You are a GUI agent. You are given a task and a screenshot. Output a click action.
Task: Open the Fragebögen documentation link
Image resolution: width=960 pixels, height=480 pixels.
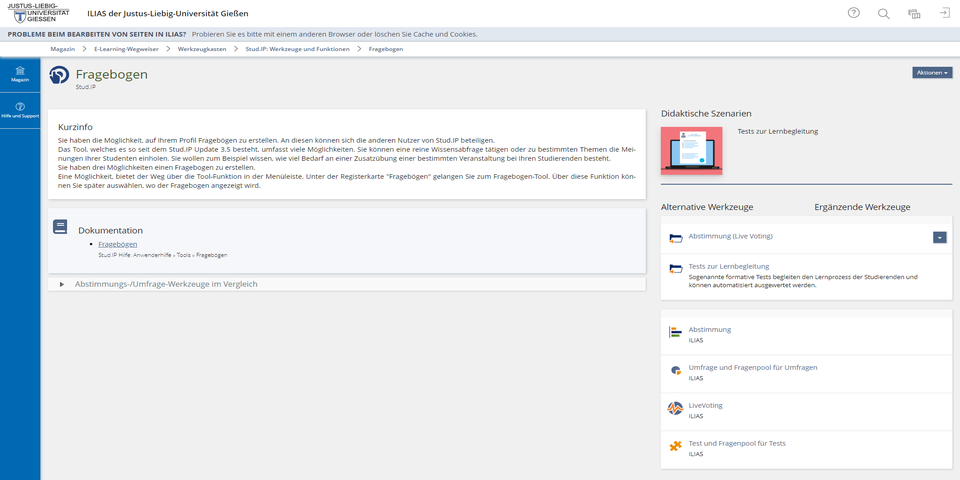pos(118,244)
